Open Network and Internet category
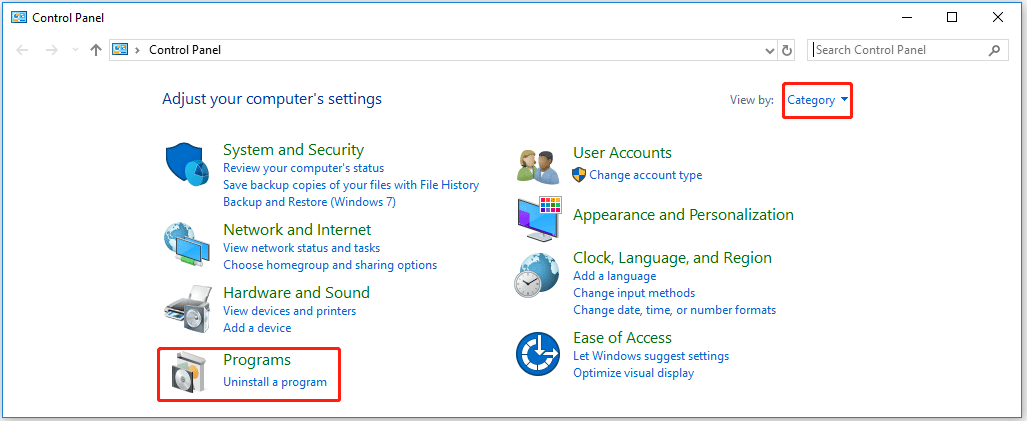The image size is (1027, 421). pos(297,230)
